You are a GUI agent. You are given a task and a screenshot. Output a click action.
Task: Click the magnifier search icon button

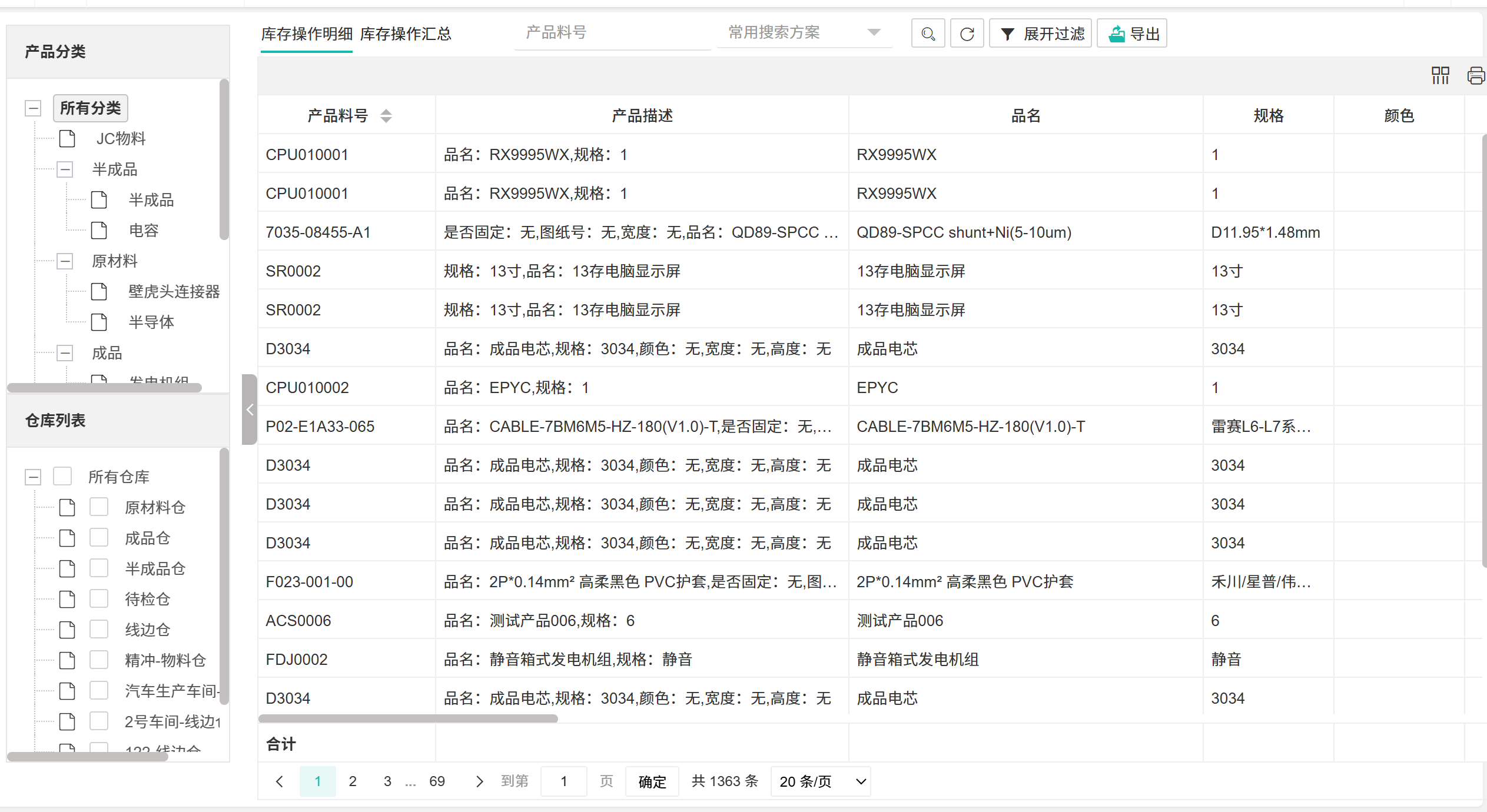tap(928, 34)
